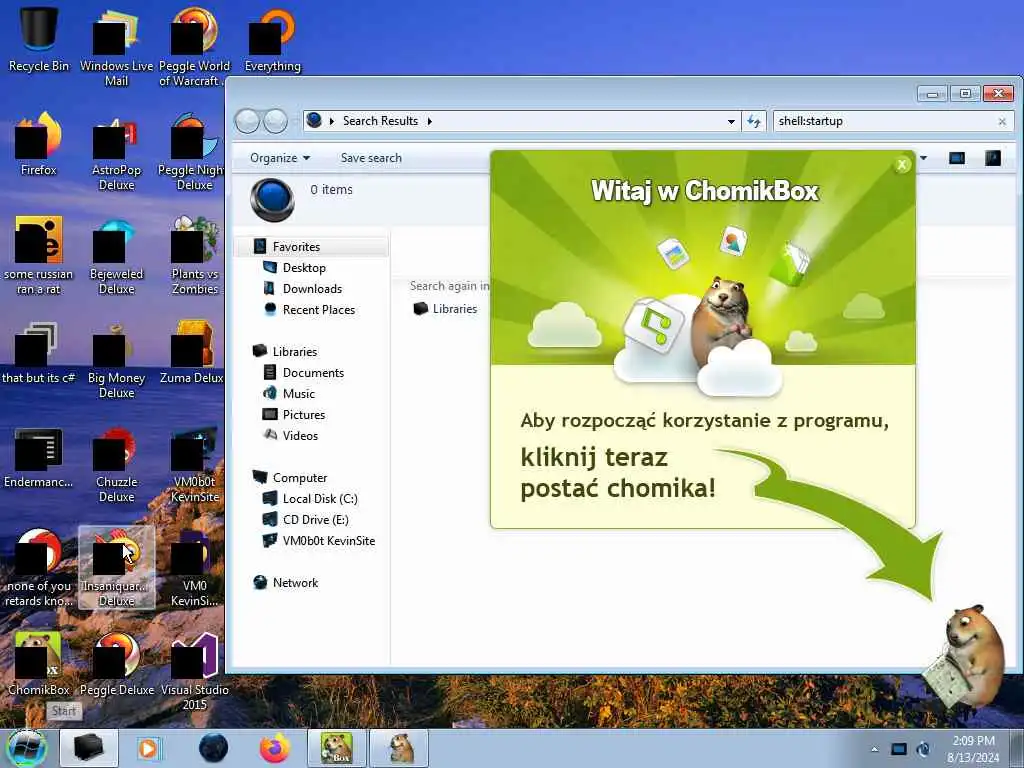The image size is (1024, 768).
Task: Clear the shell:startup search box
Action: (x=1002, y=121)
